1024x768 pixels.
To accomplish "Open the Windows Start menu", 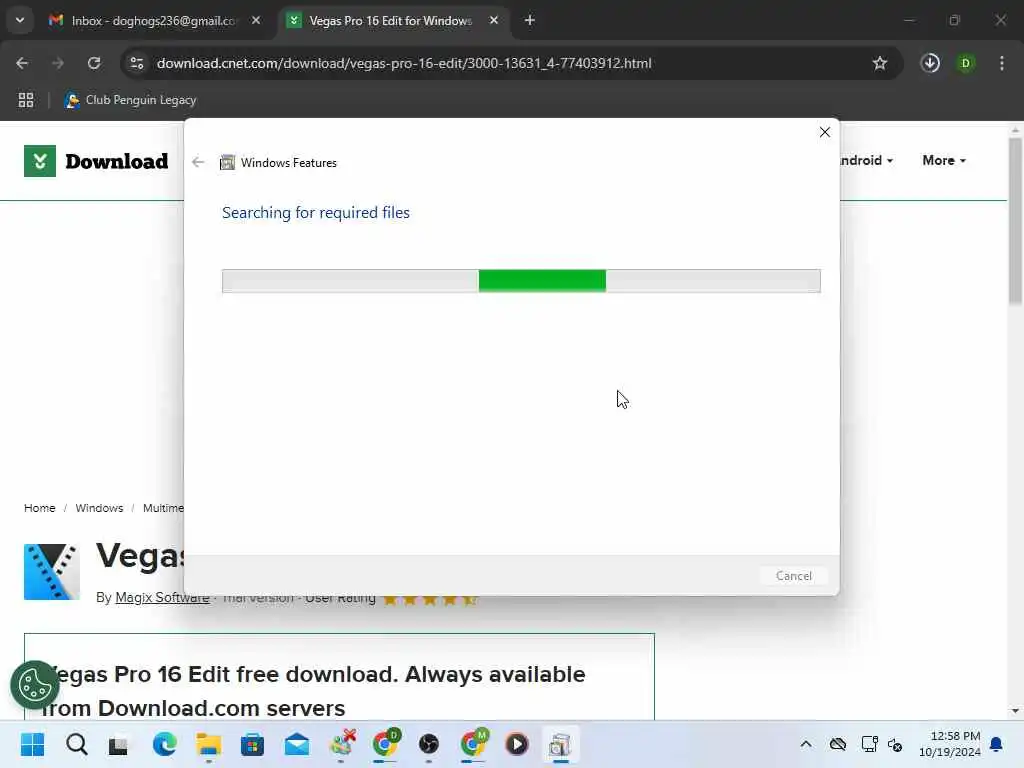I will pyautogui.click(x=33, y=744).
